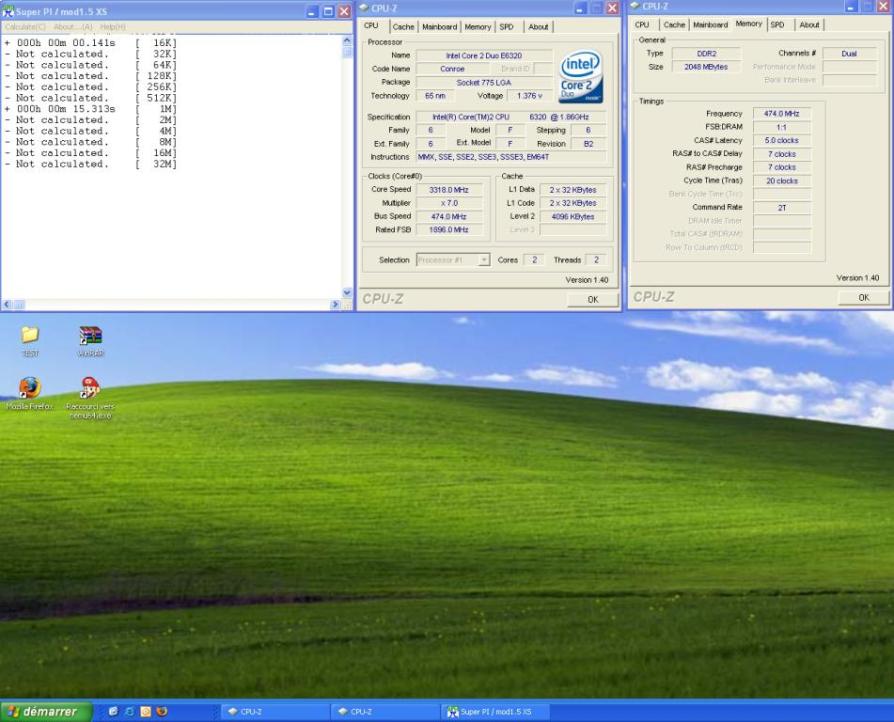
Task: Switch to CPU tab in CPU-Z Timings window
Action: (642, 25)
